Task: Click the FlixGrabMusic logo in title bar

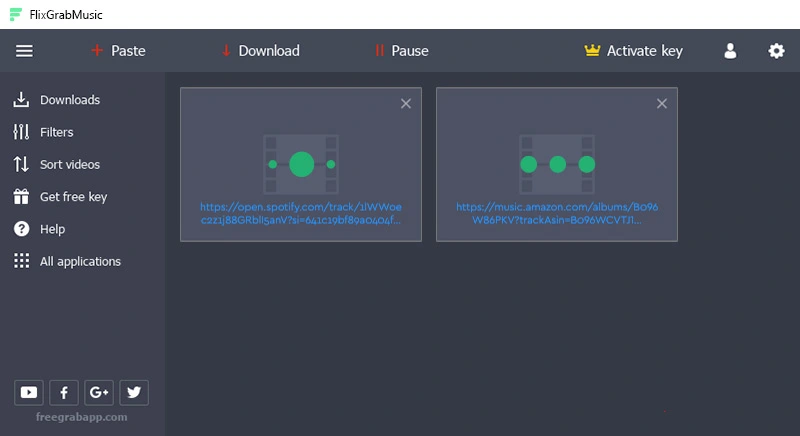Action: [16, 14]
